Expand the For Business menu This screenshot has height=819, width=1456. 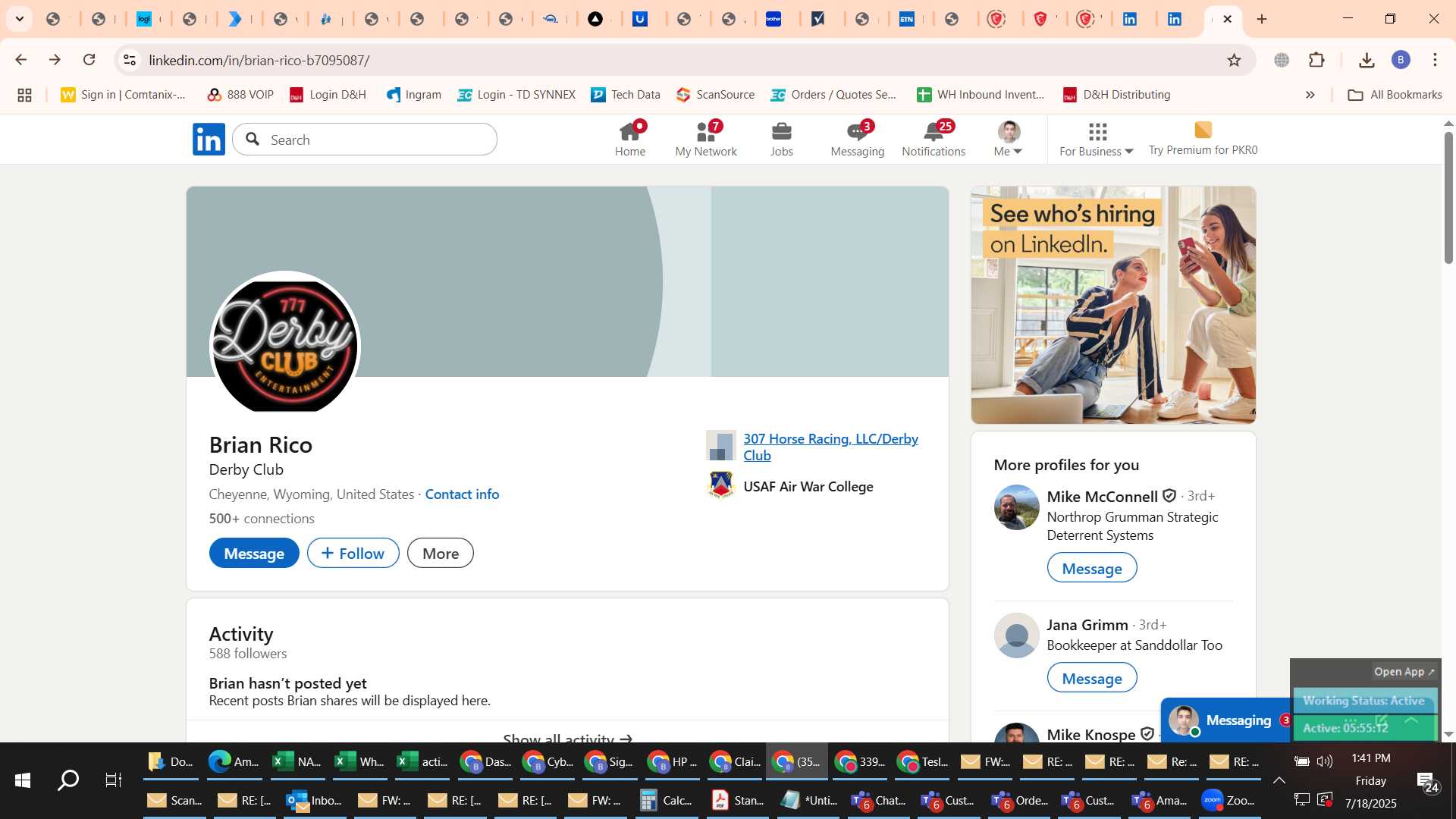pos(1097,140)
